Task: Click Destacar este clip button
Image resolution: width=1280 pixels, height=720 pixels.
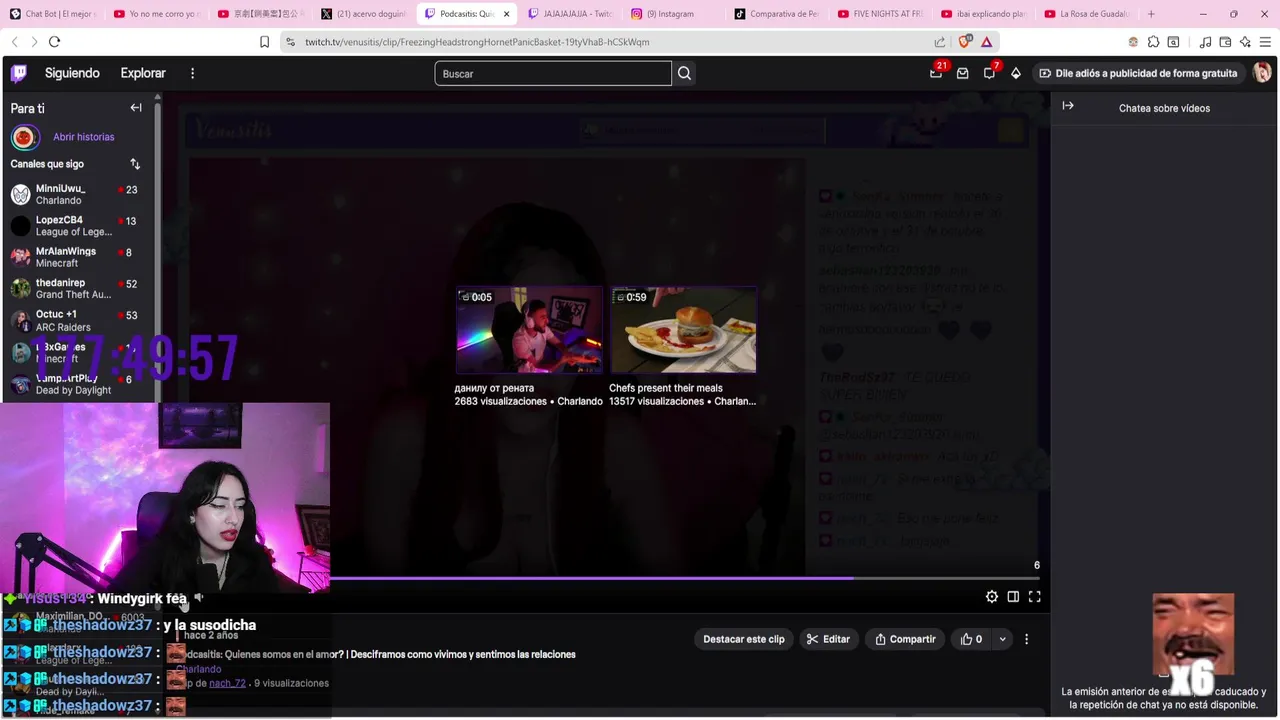Action: click(744, 639)
